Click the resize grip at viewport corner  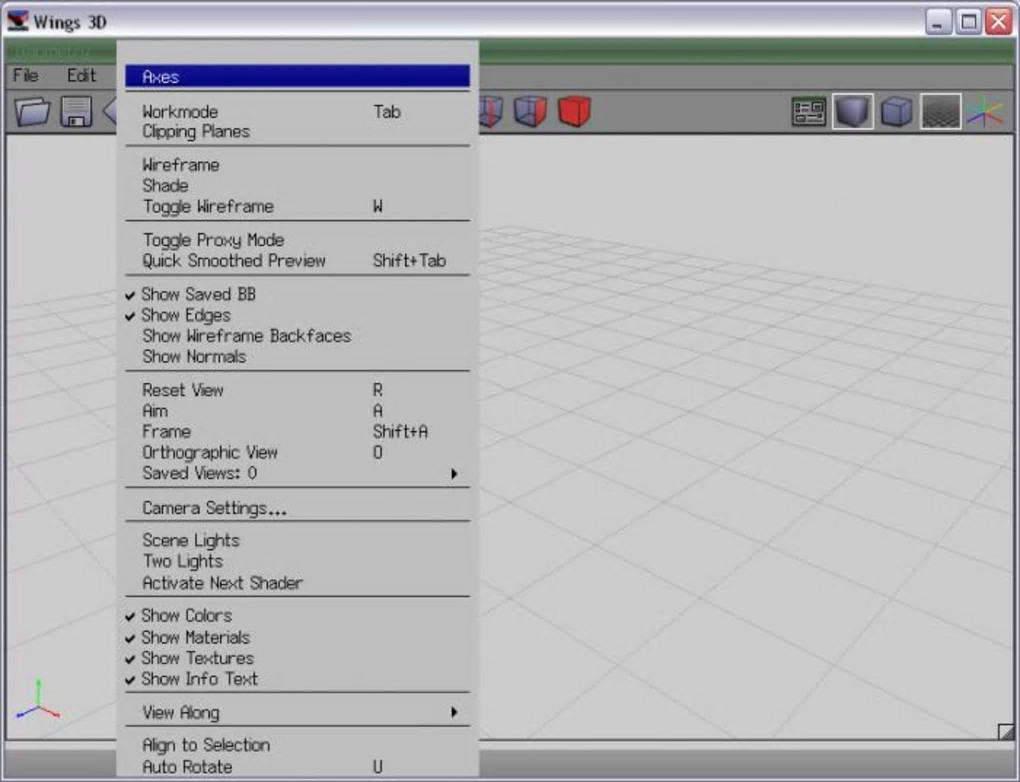click(x=1006, y=732)
